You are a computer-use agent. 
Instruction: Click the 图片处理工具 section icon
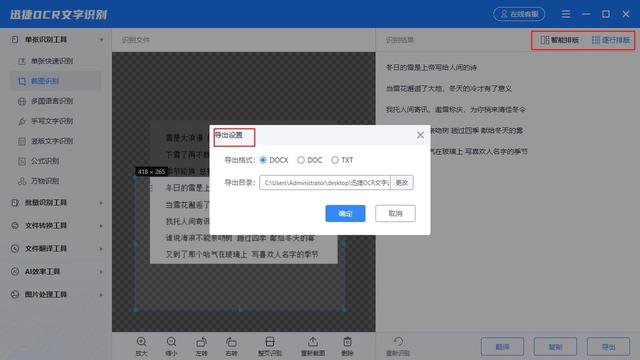tap(15, 294)
